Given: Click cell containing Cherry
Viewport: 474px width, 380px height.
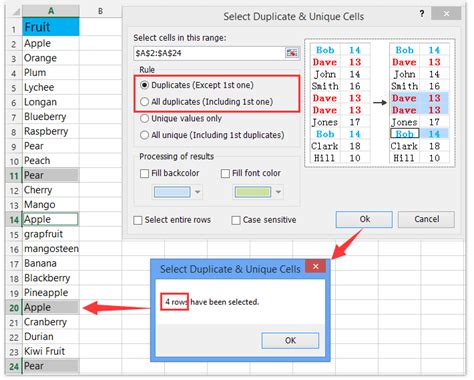Looking at the screenshot, I should [x=51, y=190].
